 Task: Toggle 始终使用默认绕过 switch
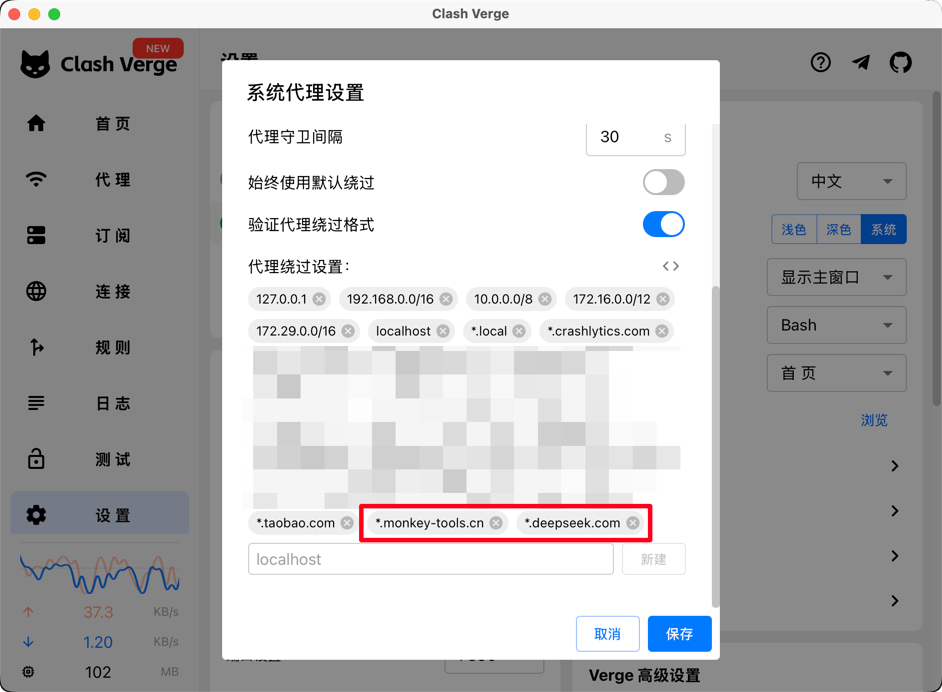coord(664,182)
